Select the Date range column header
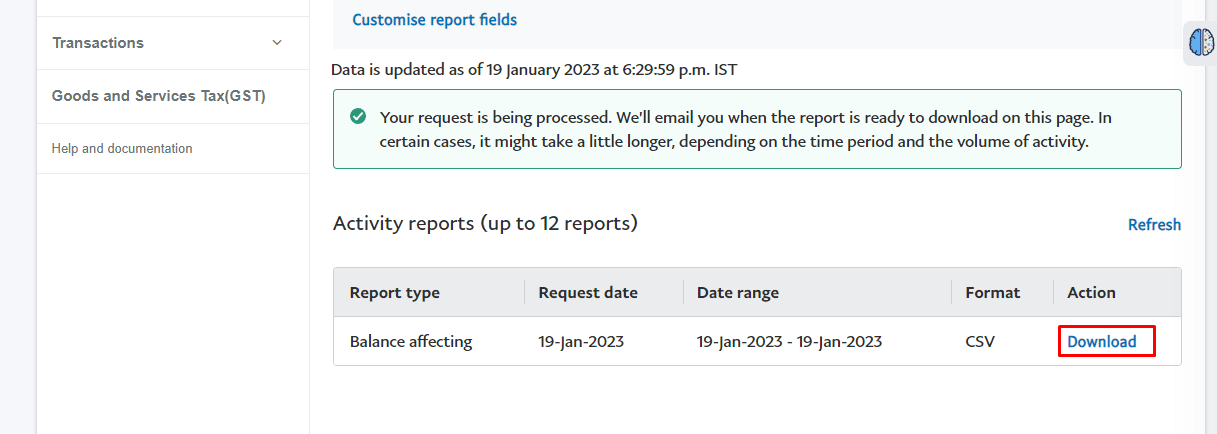The image size is (1217, 434). click(x=738, y=292)
